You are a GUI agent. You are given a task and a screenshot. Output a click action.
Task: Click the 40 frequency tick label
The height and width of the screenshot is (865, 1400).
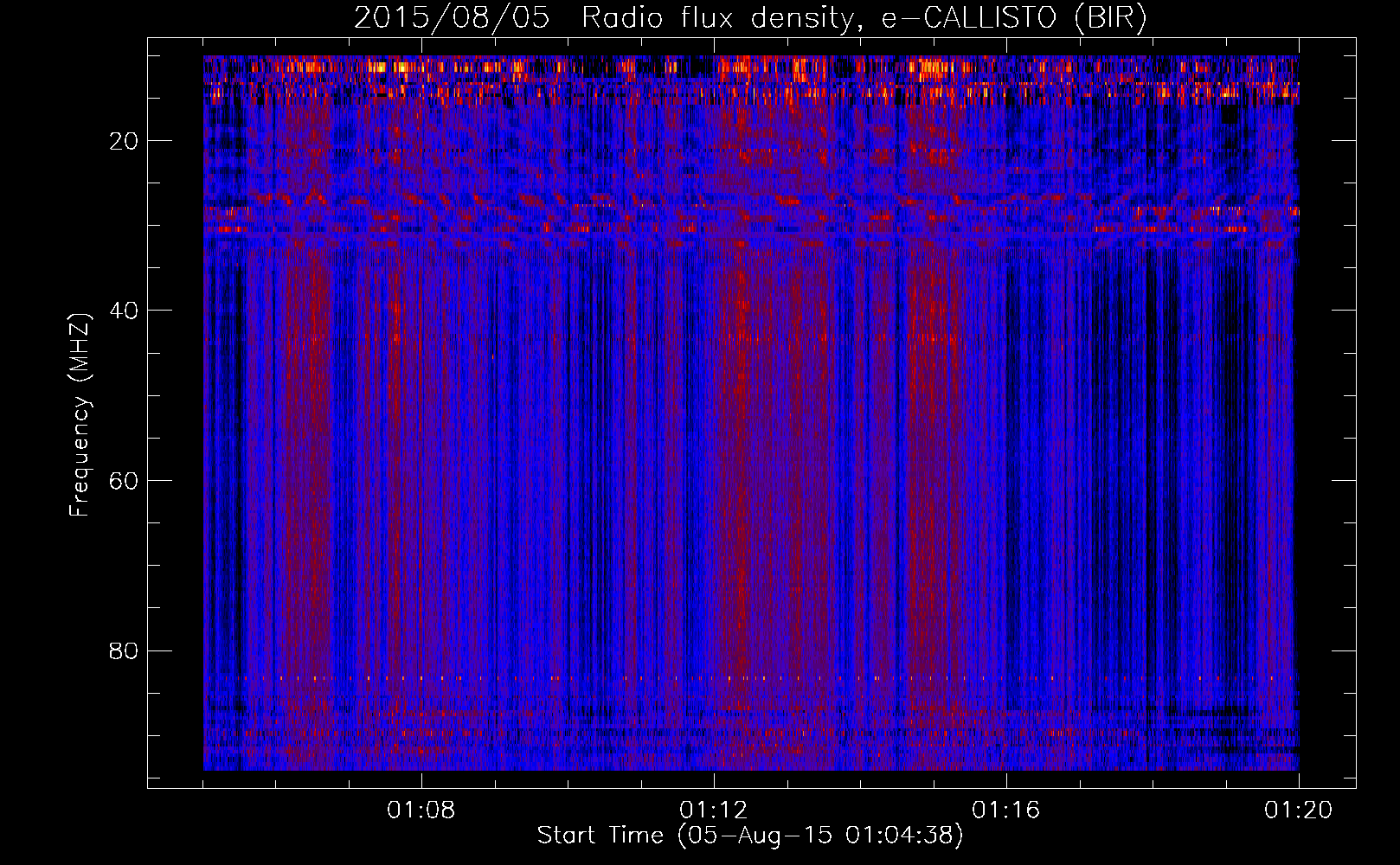[x=124, y=311]
